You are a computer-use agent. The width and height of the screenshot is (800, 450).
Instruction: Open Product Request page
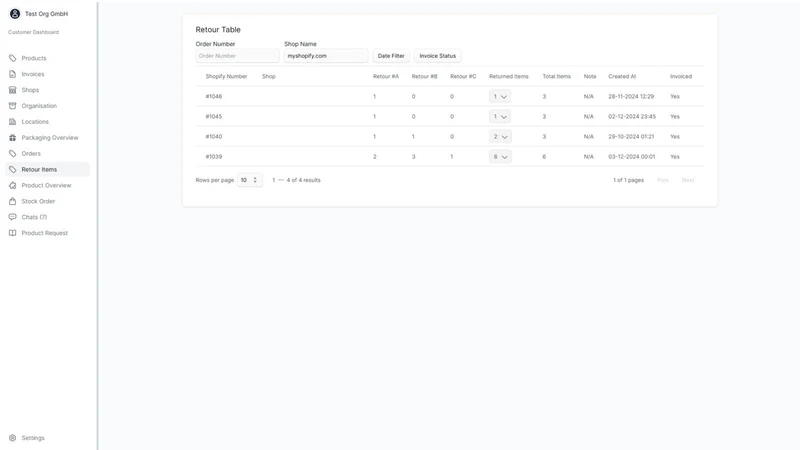pos(47,233)
